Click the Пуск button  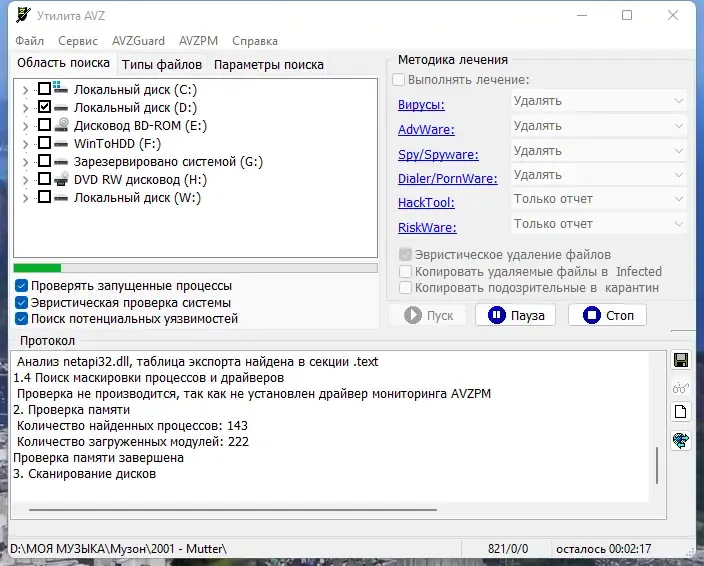428,315
